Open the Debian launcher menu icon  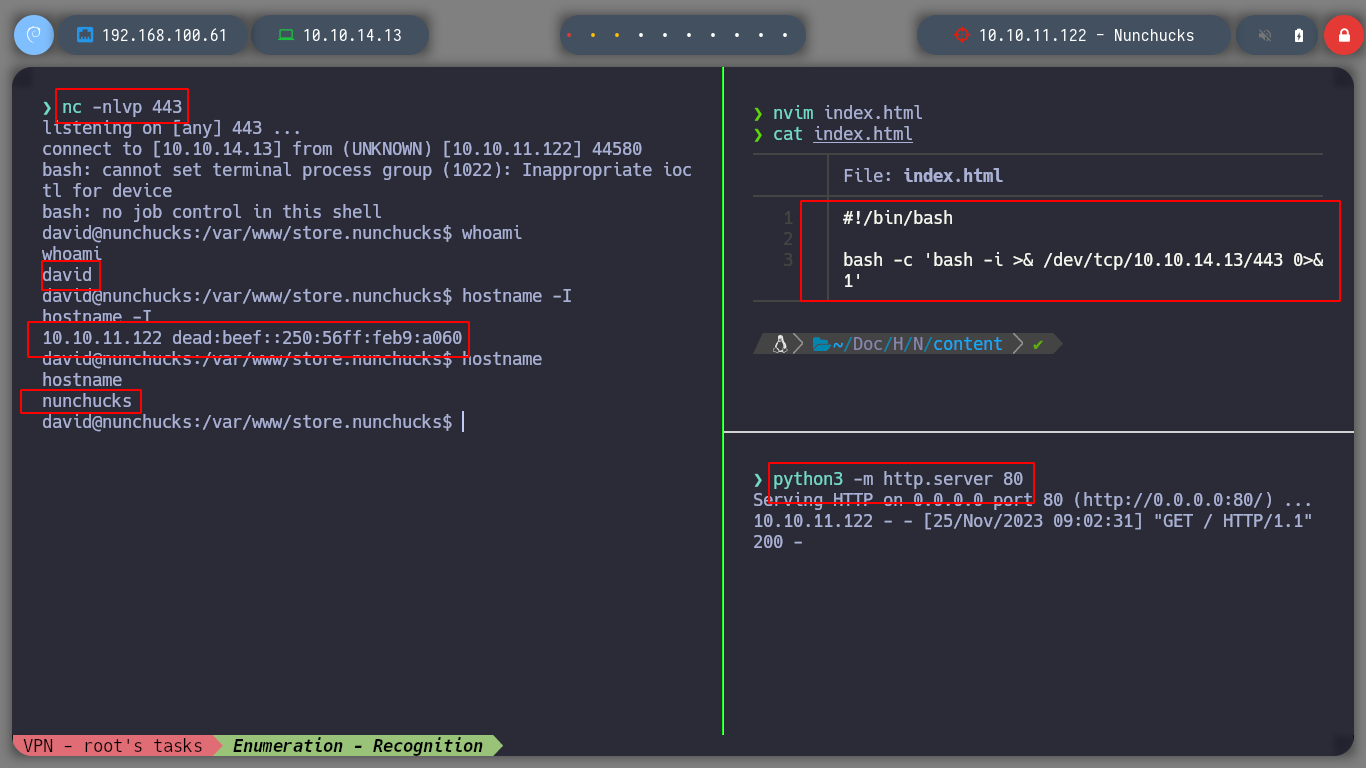tap(33, 35)
